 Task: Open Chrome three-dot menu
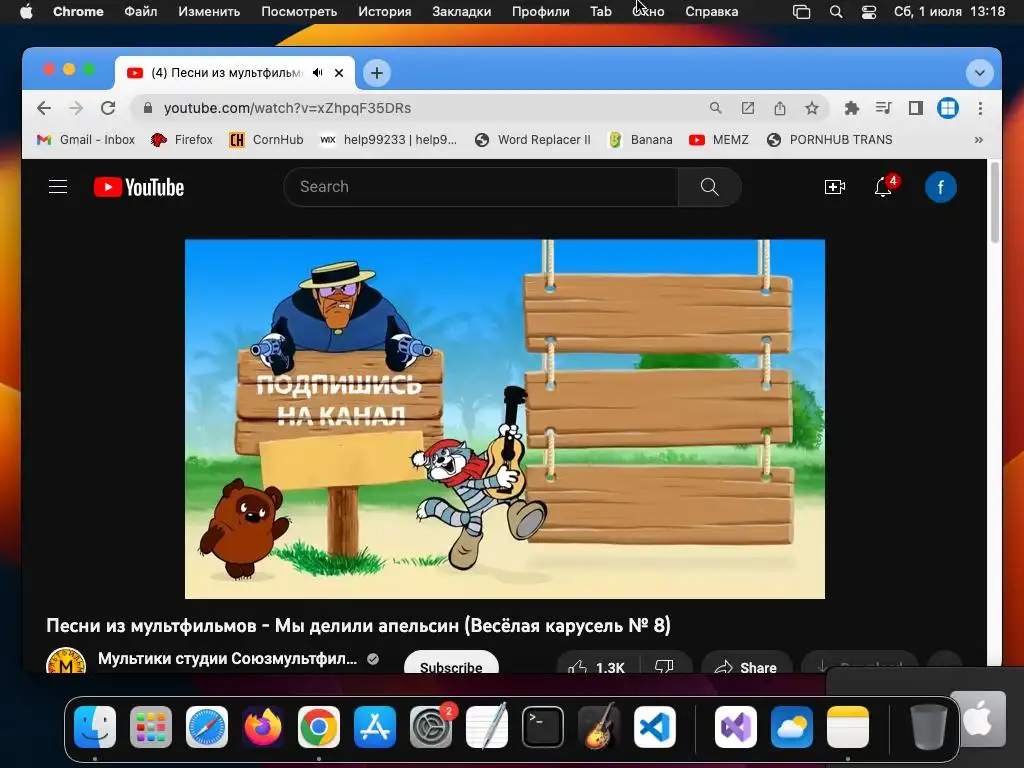click(x=980, y=108)
